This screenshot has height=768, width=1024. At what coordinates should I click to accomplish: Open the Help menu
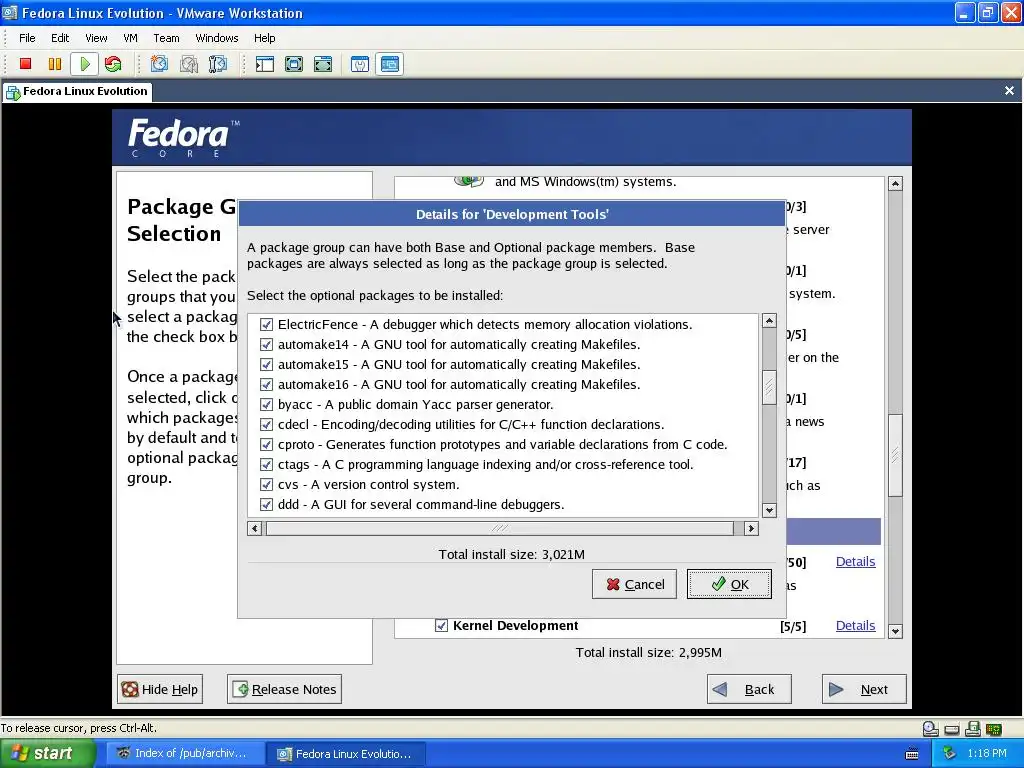point(264,38)
